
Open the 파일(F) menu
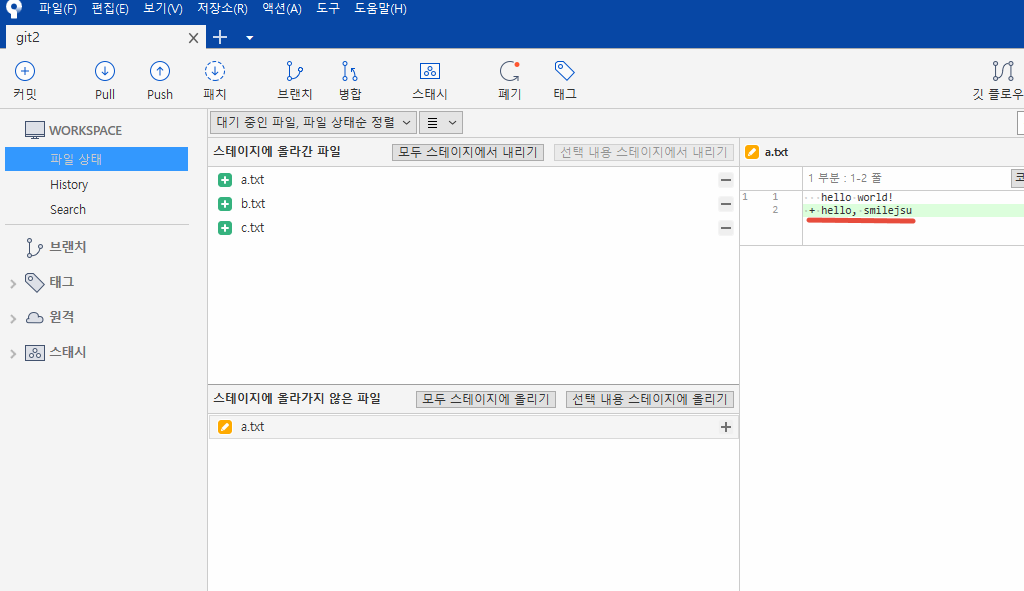[x=57, y=8]
